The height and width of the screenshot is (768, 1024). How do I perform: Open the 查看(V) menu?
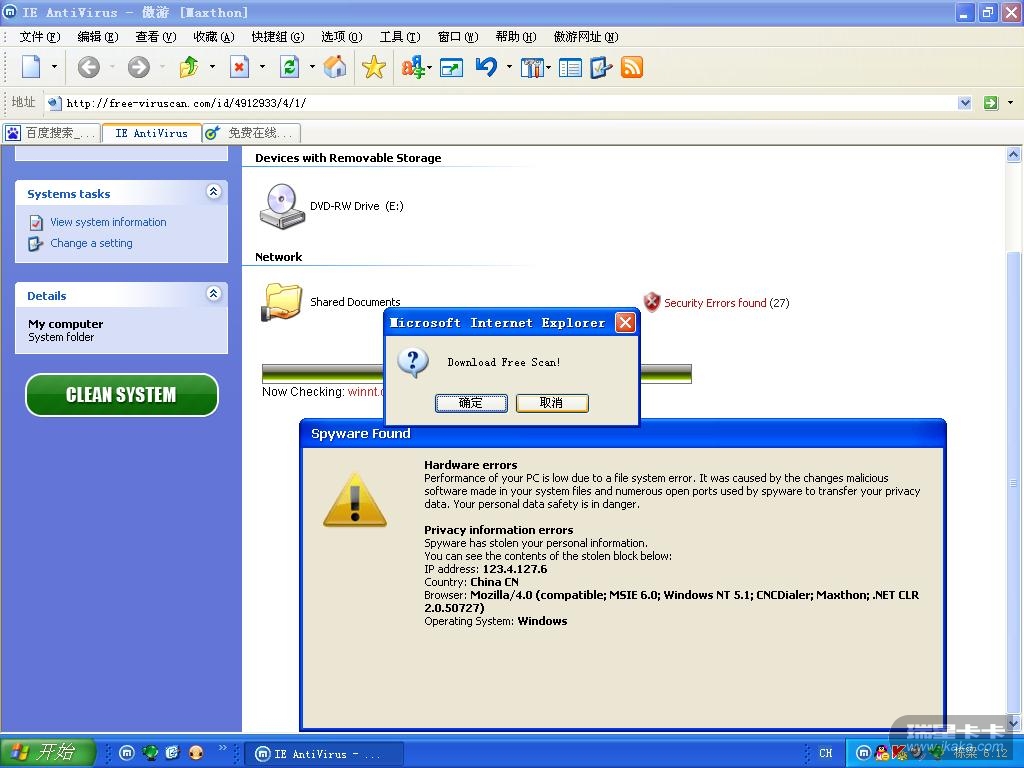click(x=156, y=37)
